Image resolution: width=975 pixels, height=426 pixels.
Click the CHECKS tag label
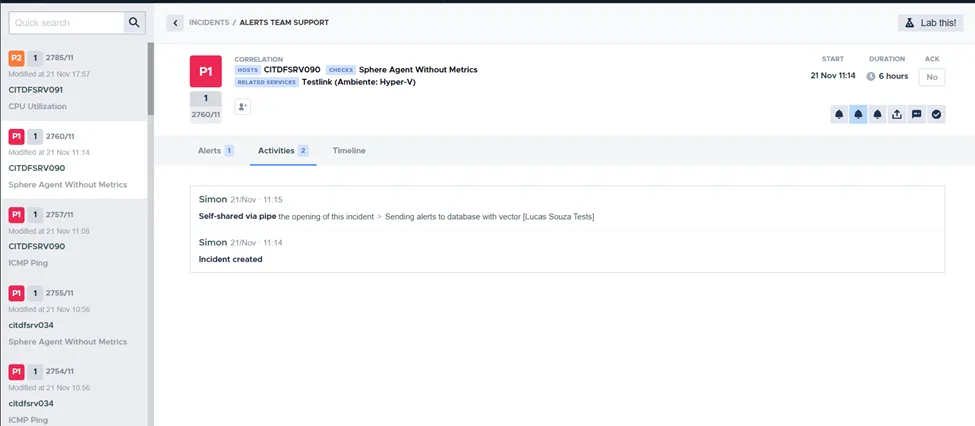[x=340, y=70]
